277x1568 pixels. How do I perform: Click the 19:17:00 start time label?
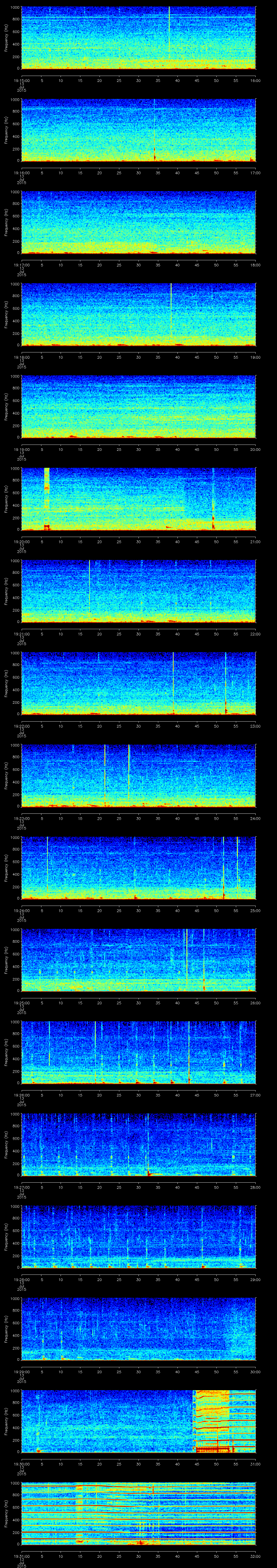click(x=22, y=265)
